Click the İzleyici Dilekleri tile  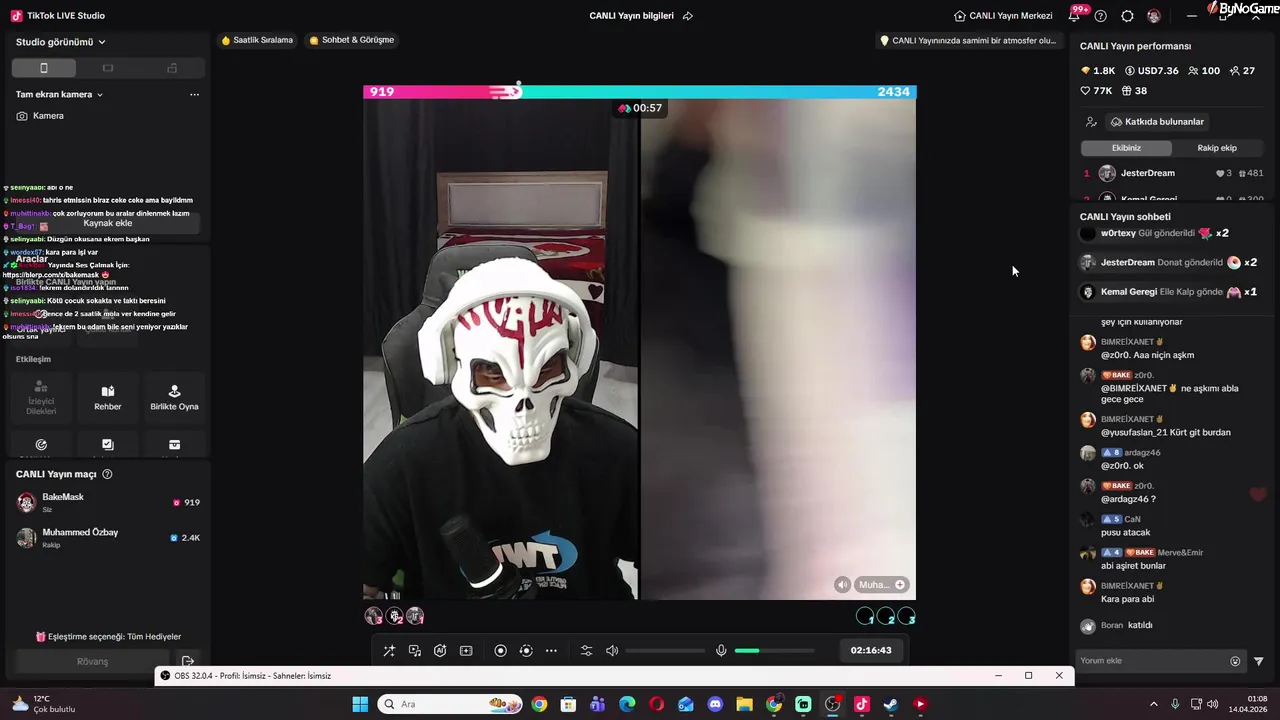click(x=41, y=397)
